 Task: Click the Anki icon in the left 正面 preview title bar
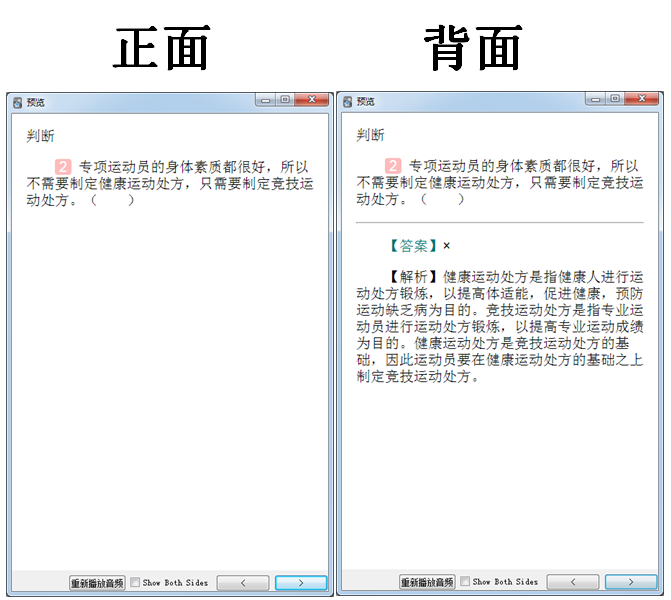coord(18,103)
